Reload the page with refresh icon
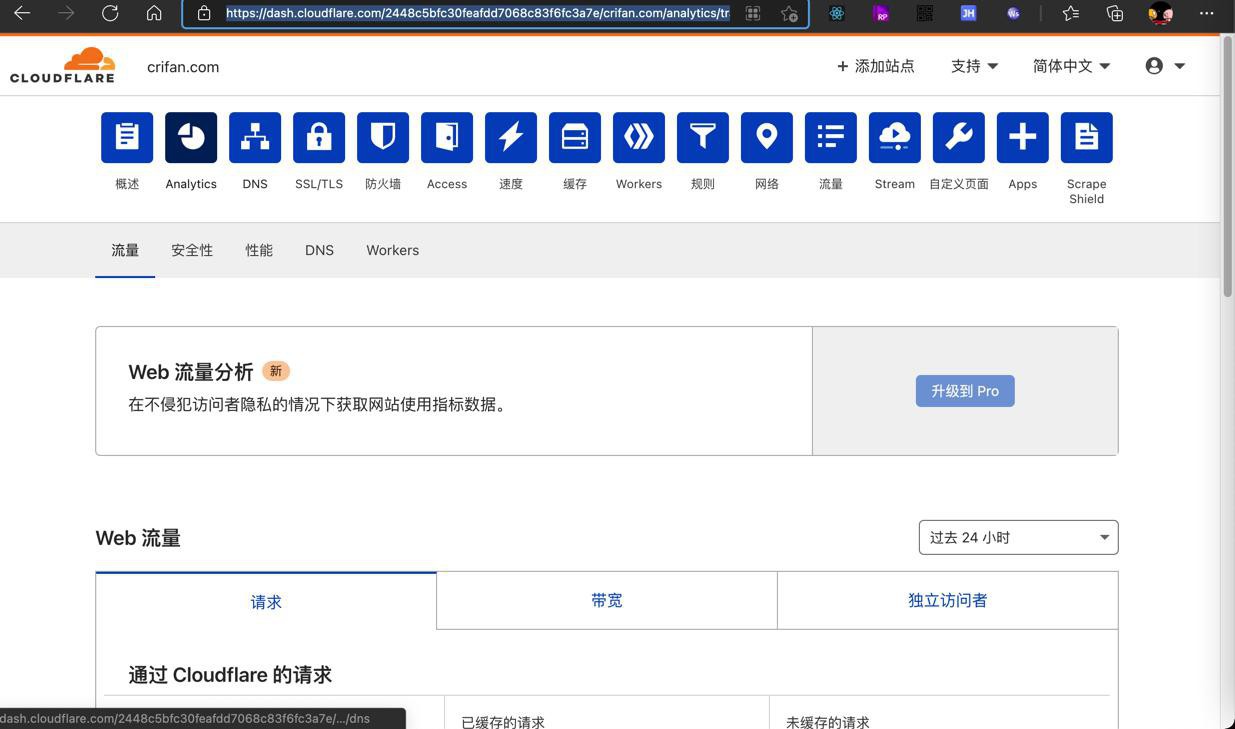Screen dimensions: 1235x729 point(110,13)
